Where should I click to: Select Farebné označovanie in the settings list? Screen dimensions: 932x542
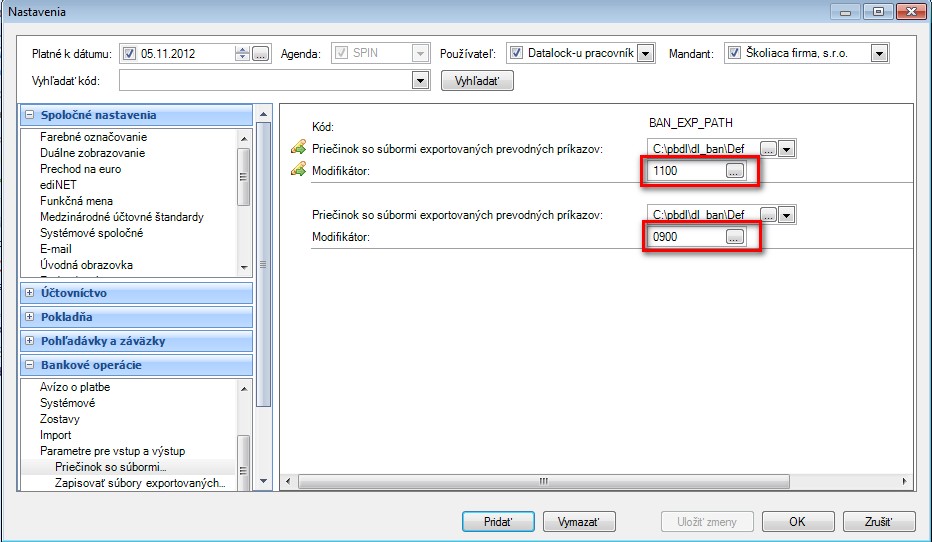(93, 137)
